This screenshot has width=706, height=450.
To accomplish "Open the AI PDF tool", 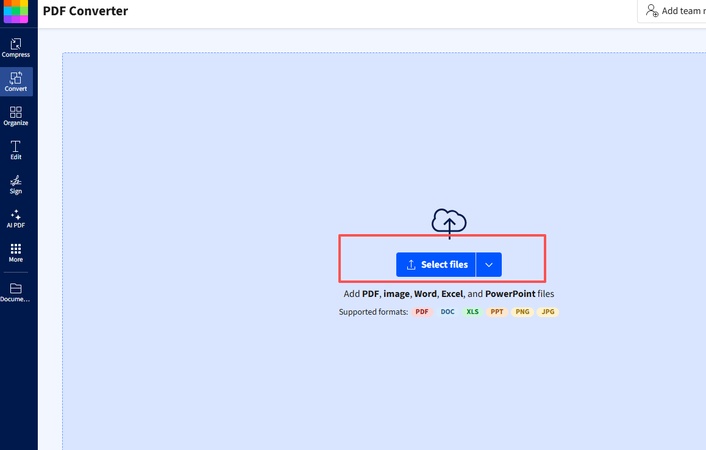I will 16,218.
